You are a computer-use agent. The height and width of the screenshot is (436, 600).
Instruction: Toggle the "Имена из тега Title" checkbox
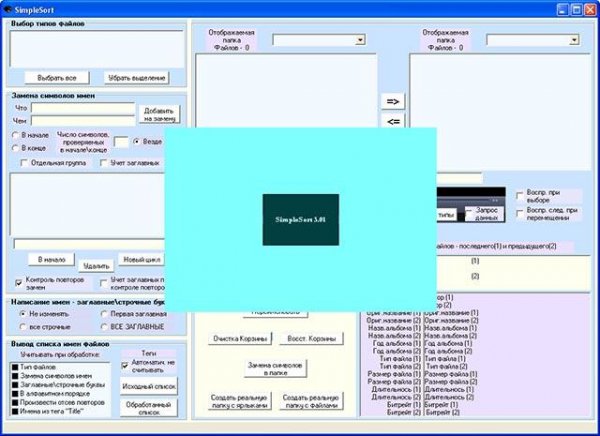[15, 412]
